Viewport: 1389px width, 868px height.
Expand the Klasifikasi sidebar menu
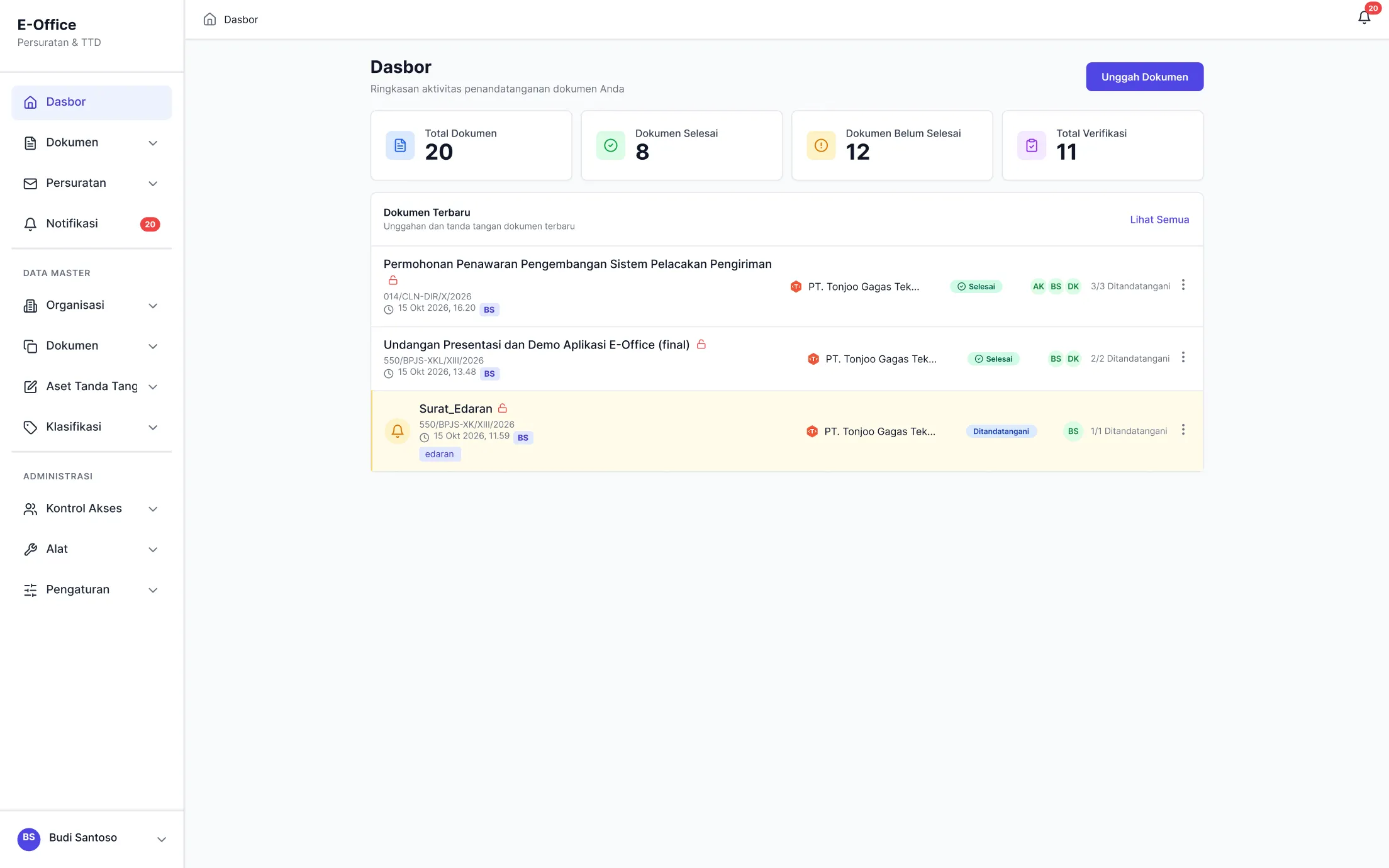coord(91,427)
